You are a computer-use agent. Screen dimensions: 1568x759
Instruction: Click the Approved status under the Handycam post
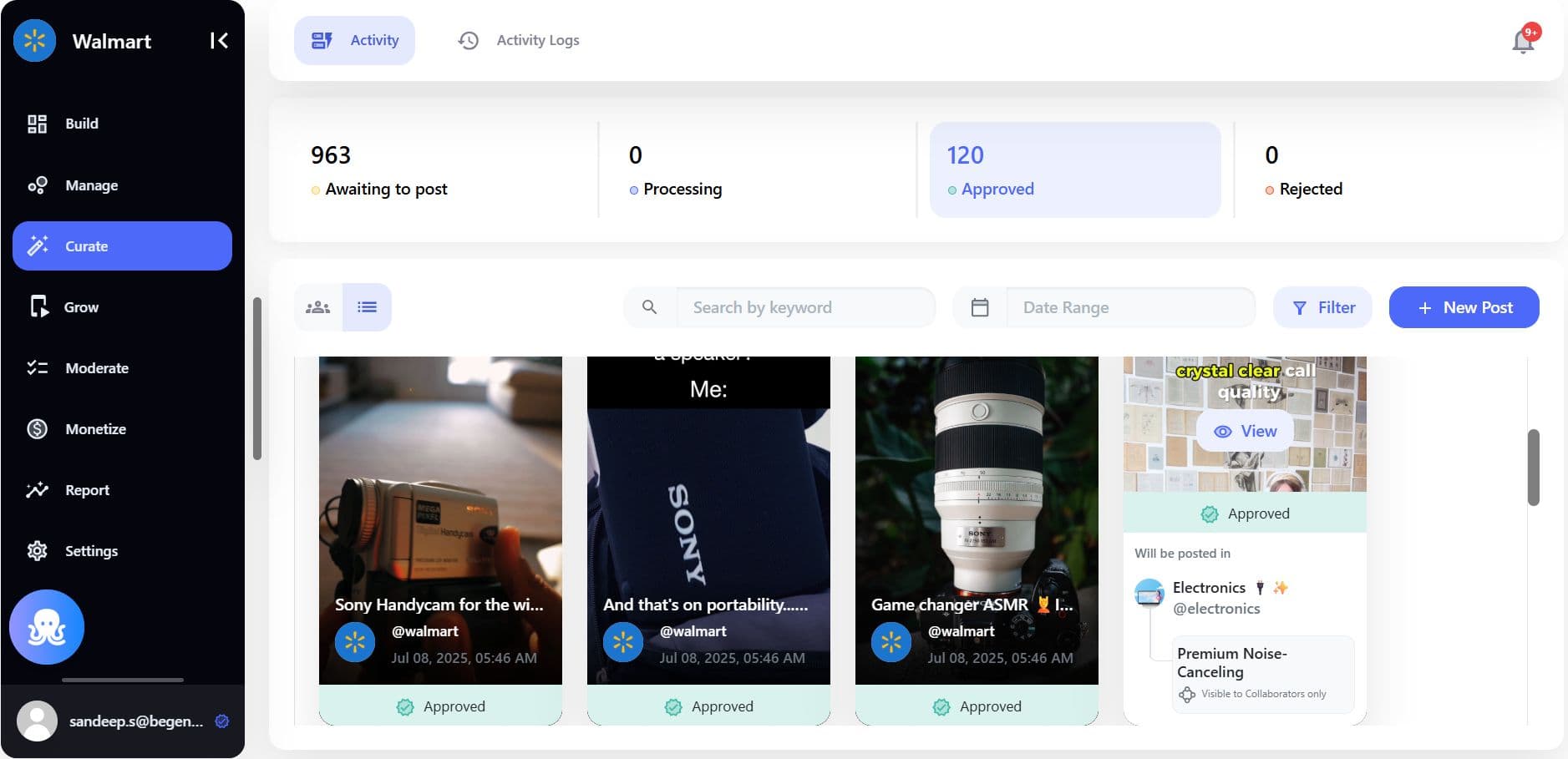[440, 706]
